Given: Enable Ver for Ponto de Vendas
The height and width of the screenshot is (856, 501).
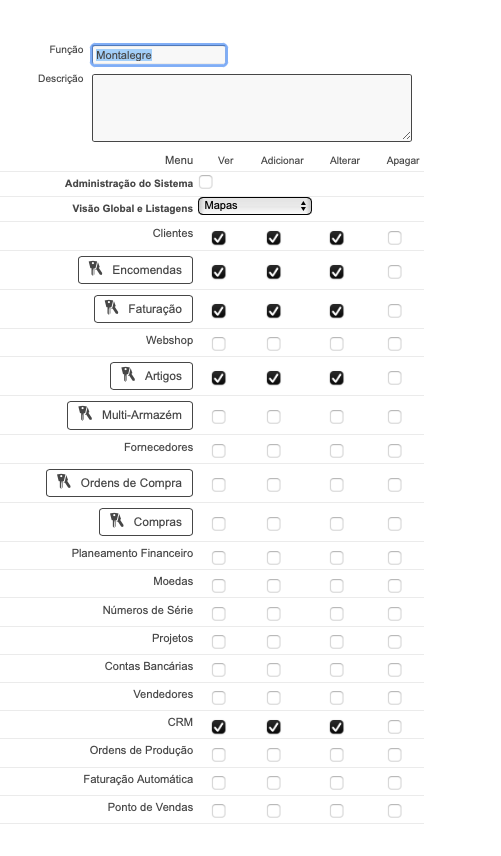Looking at the screenshot, I should pos(218,811).
